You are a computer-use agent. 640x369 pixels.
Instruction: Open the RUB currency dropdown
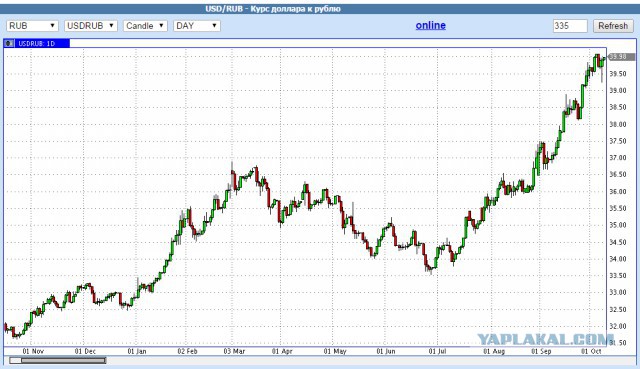point(32,26)
